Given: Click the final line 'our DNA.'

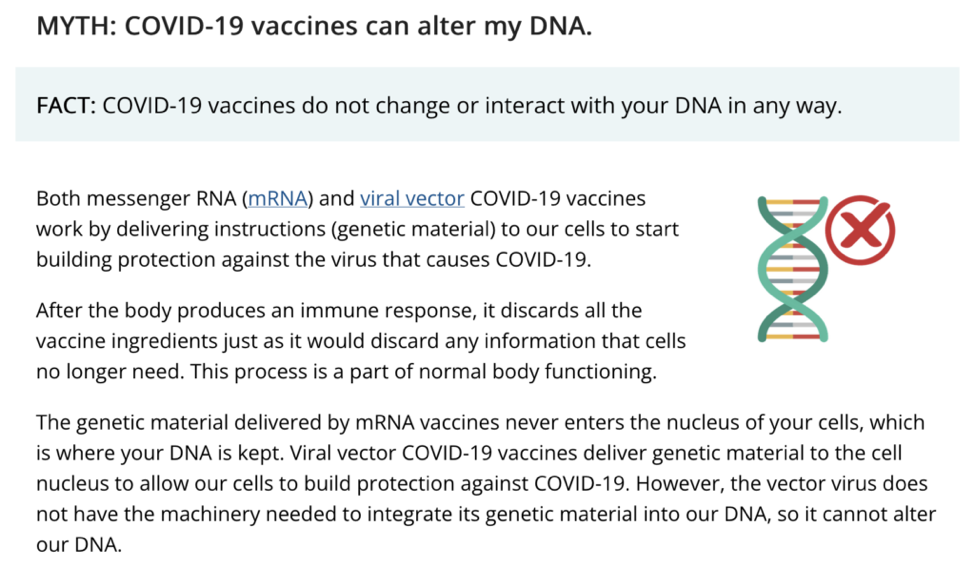Looking at the screenshot, I should coord(79,544).
